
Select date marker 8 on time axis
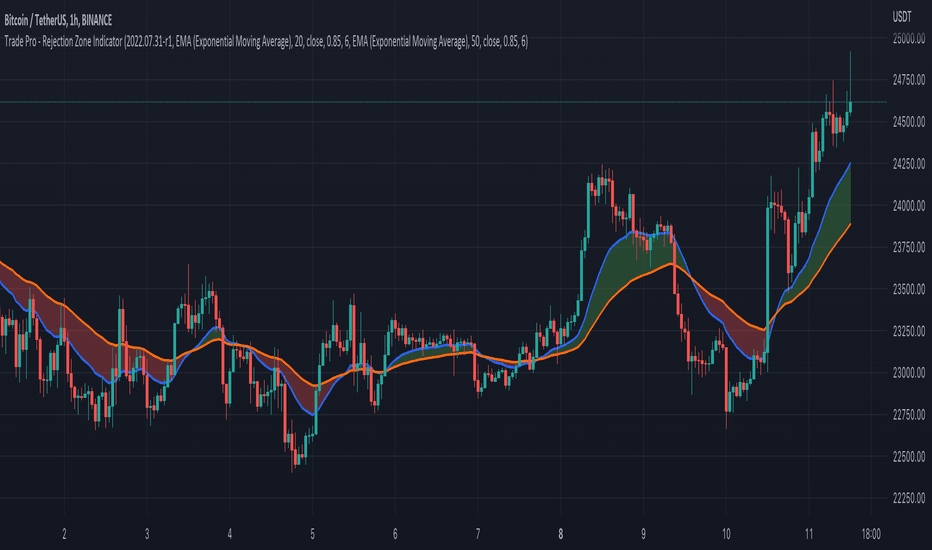(x=560, y=534)
